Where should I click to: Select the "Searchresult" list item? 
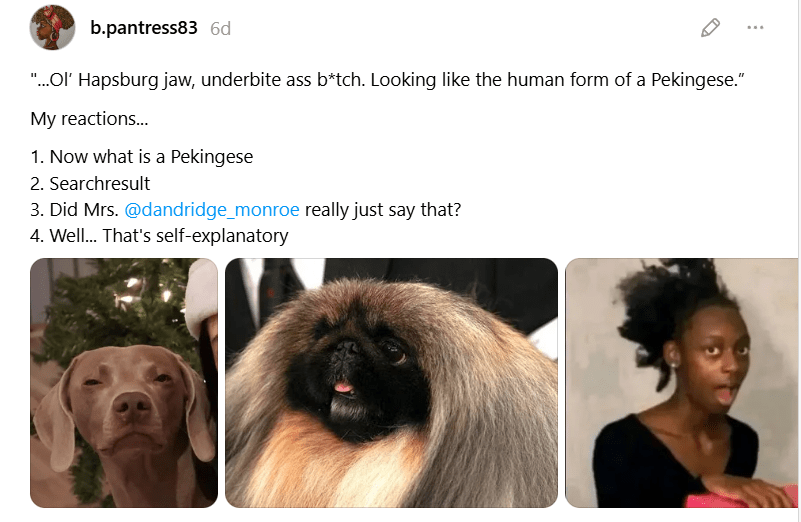point(90,183)
